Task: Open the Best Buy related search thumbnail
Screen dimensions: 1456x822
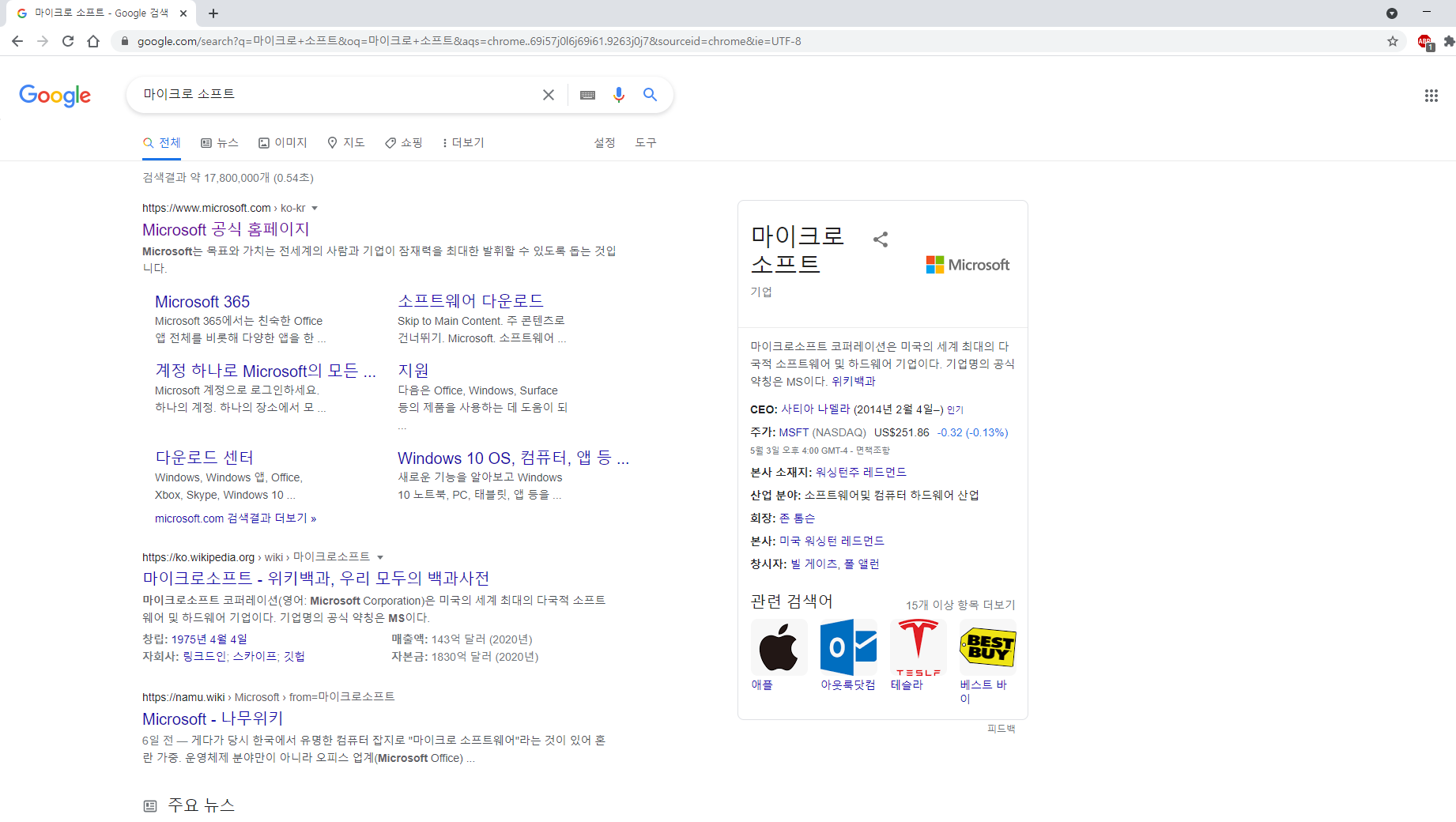Action: pos(987,647)
